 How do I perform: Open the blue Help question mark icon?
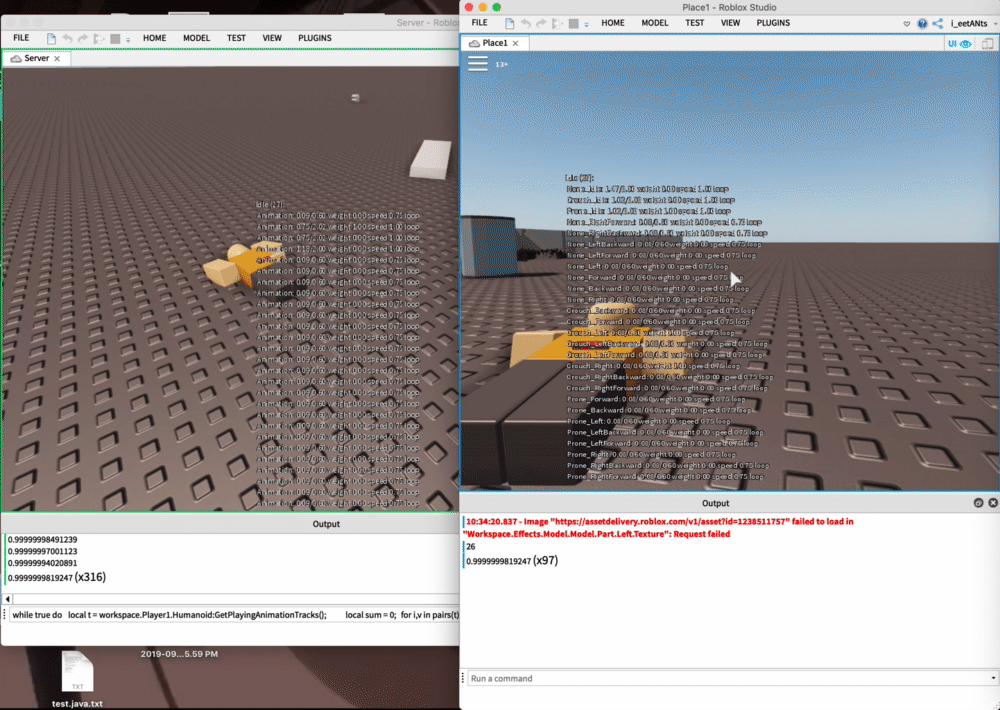click(922, 24)
